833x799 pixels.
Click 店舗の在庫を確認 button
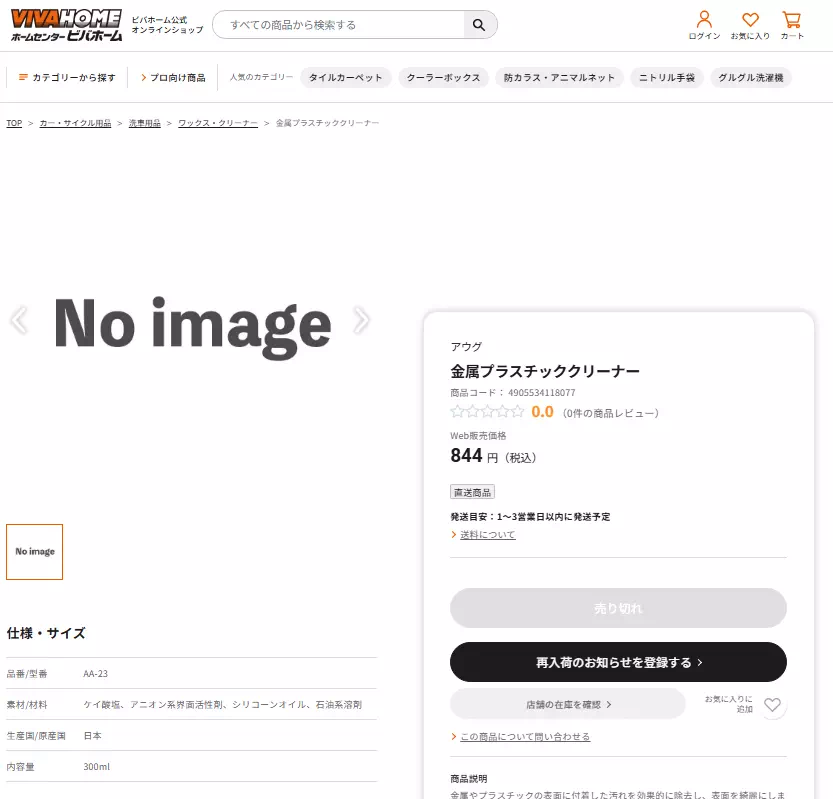coord(567,704)
